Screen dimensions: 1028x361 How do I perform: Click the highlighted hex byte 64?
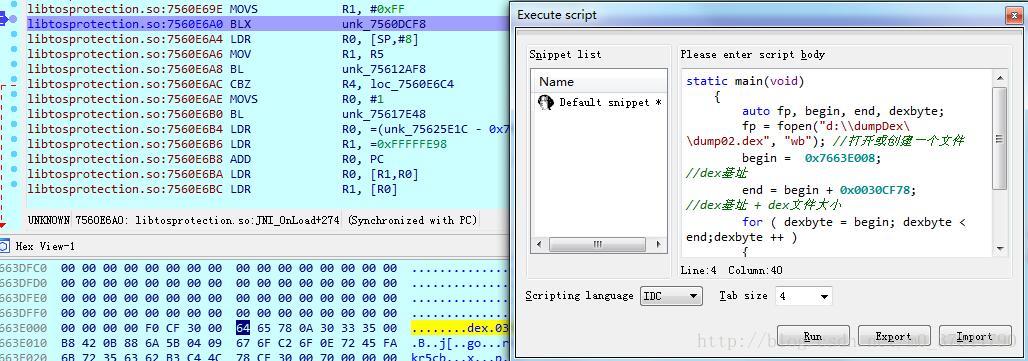click(x=243, y=328)
